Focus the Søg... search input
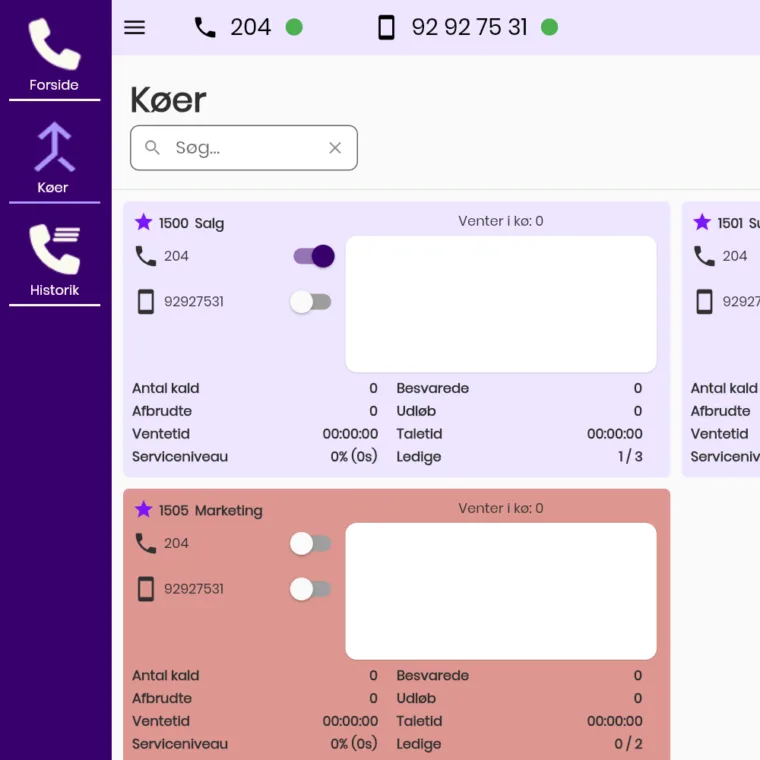Screen dimensions: 760x760 [x=244, y=148]
